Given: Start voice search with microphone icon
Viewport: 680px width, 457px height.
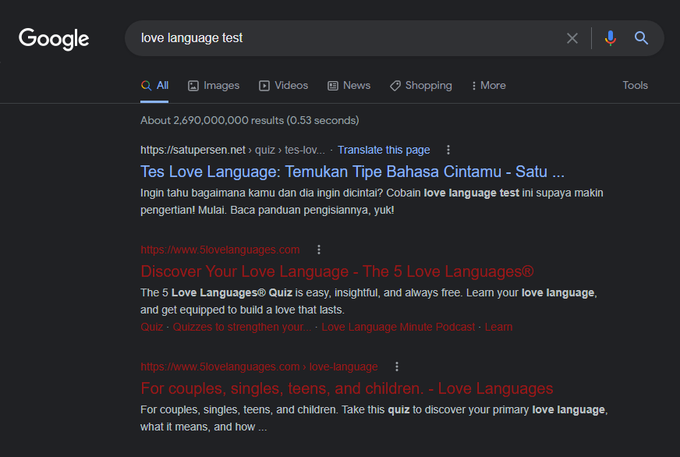Looking at the screenshot, I should click(610, 38).
